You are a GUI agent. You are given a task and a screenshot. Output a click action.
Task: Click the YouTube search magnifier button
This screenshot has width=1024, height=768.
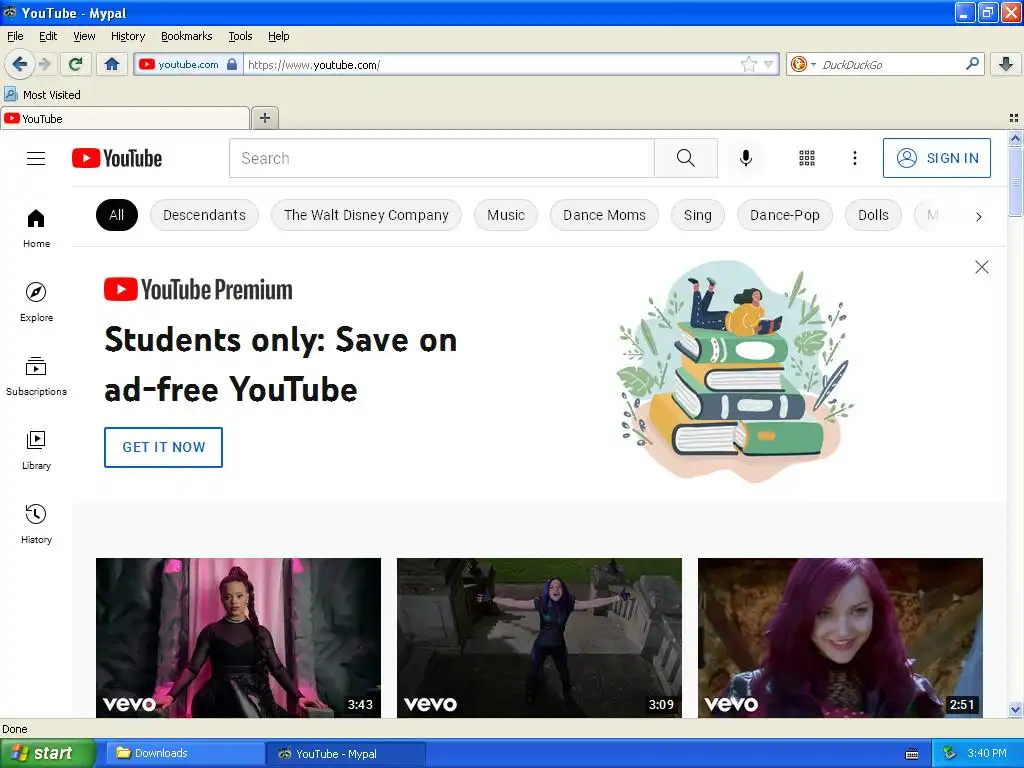coord(686,158)
